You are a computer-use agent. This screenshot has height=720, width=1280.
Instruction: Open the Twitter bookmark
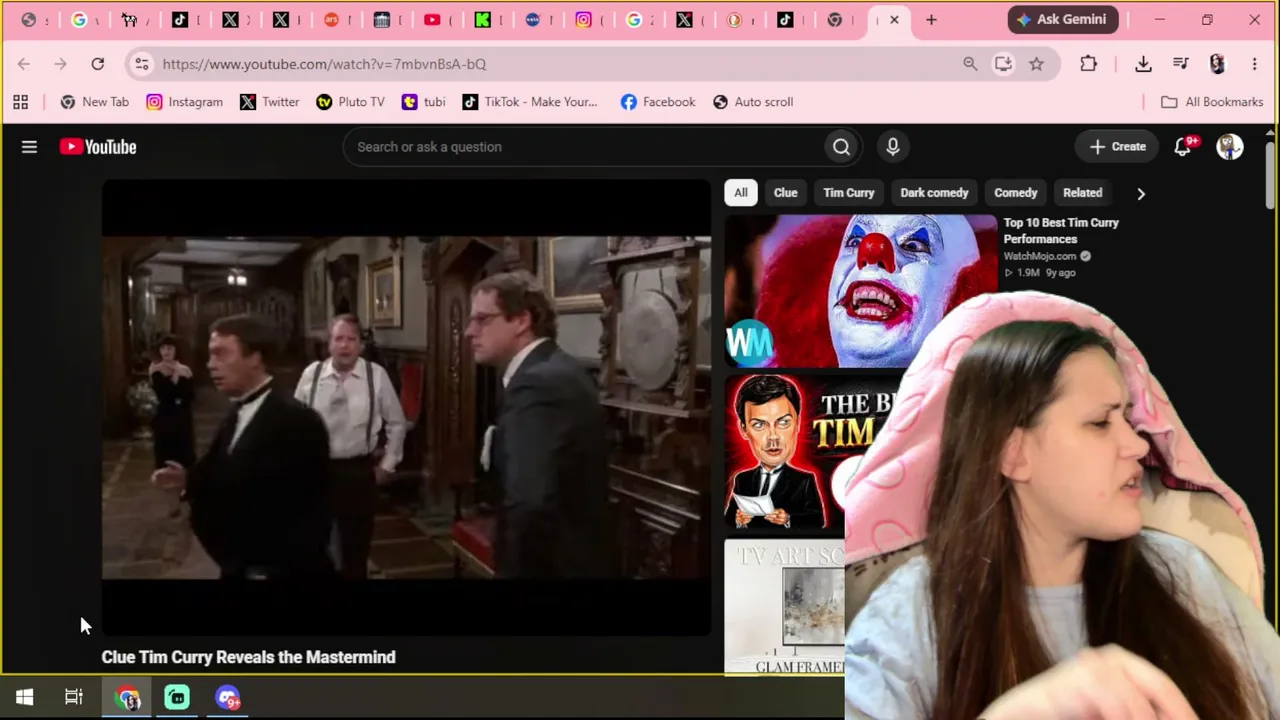270,102
